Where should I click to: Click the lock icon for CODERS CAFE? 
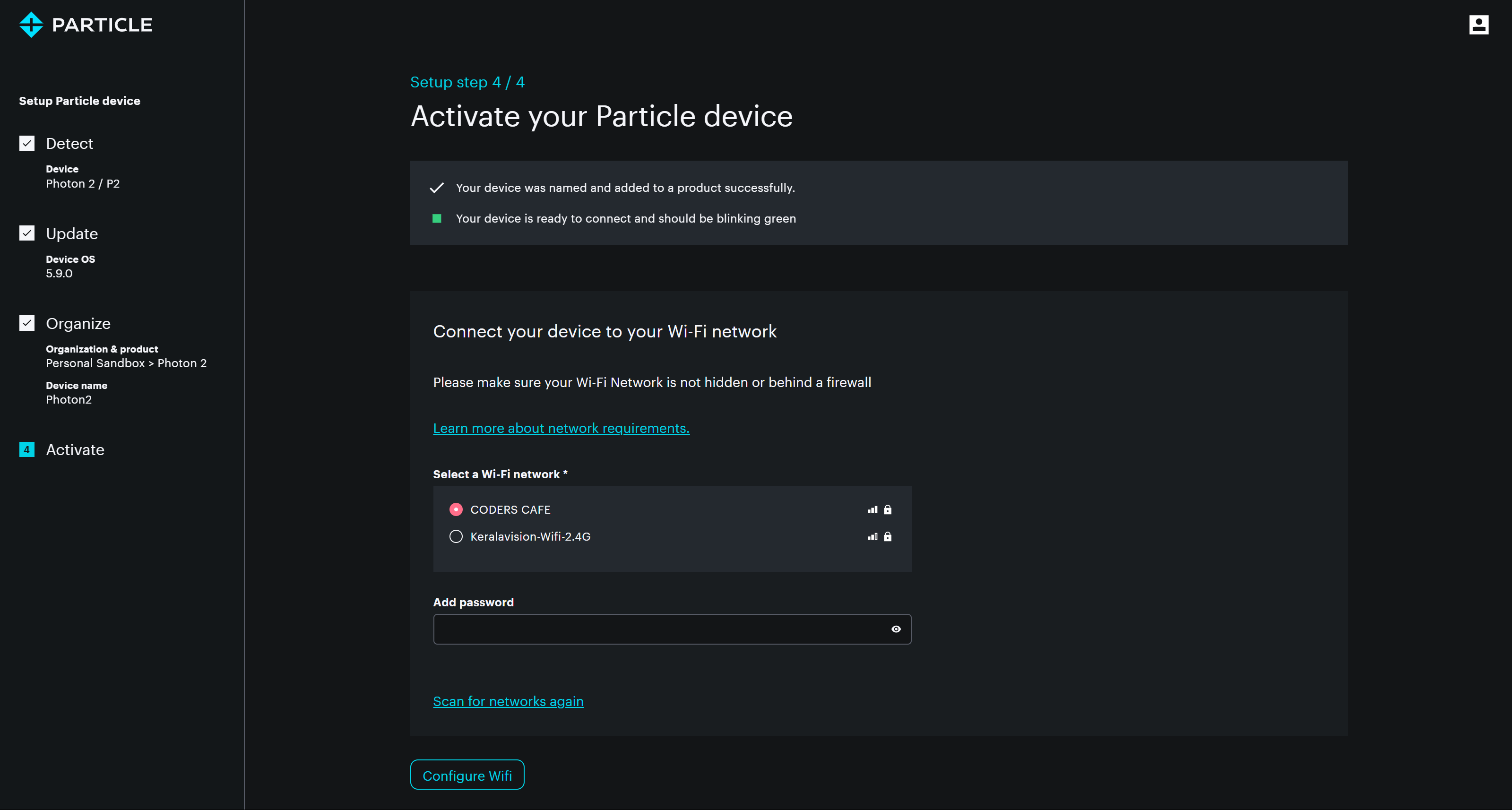coord(888,509)
